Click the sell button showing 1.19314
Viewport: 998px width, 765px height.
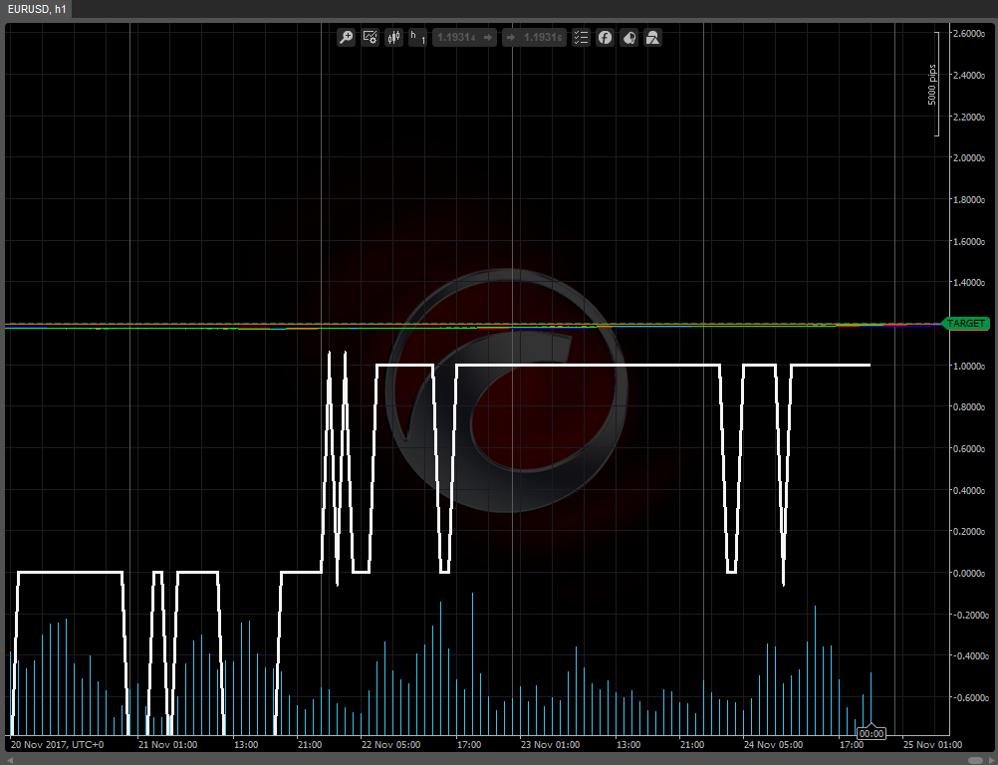click(x=465, y=38)
